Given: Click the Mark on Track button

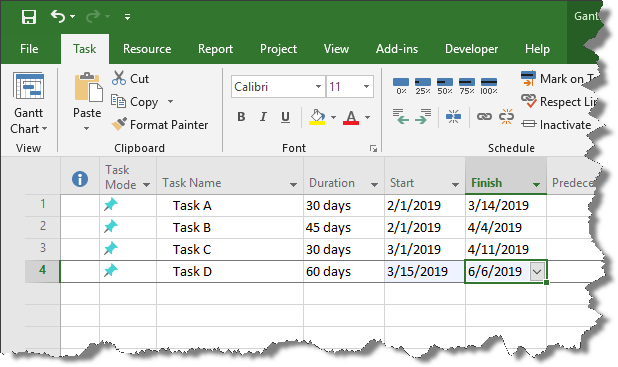Looking at the screenshot, I should 559,78.
